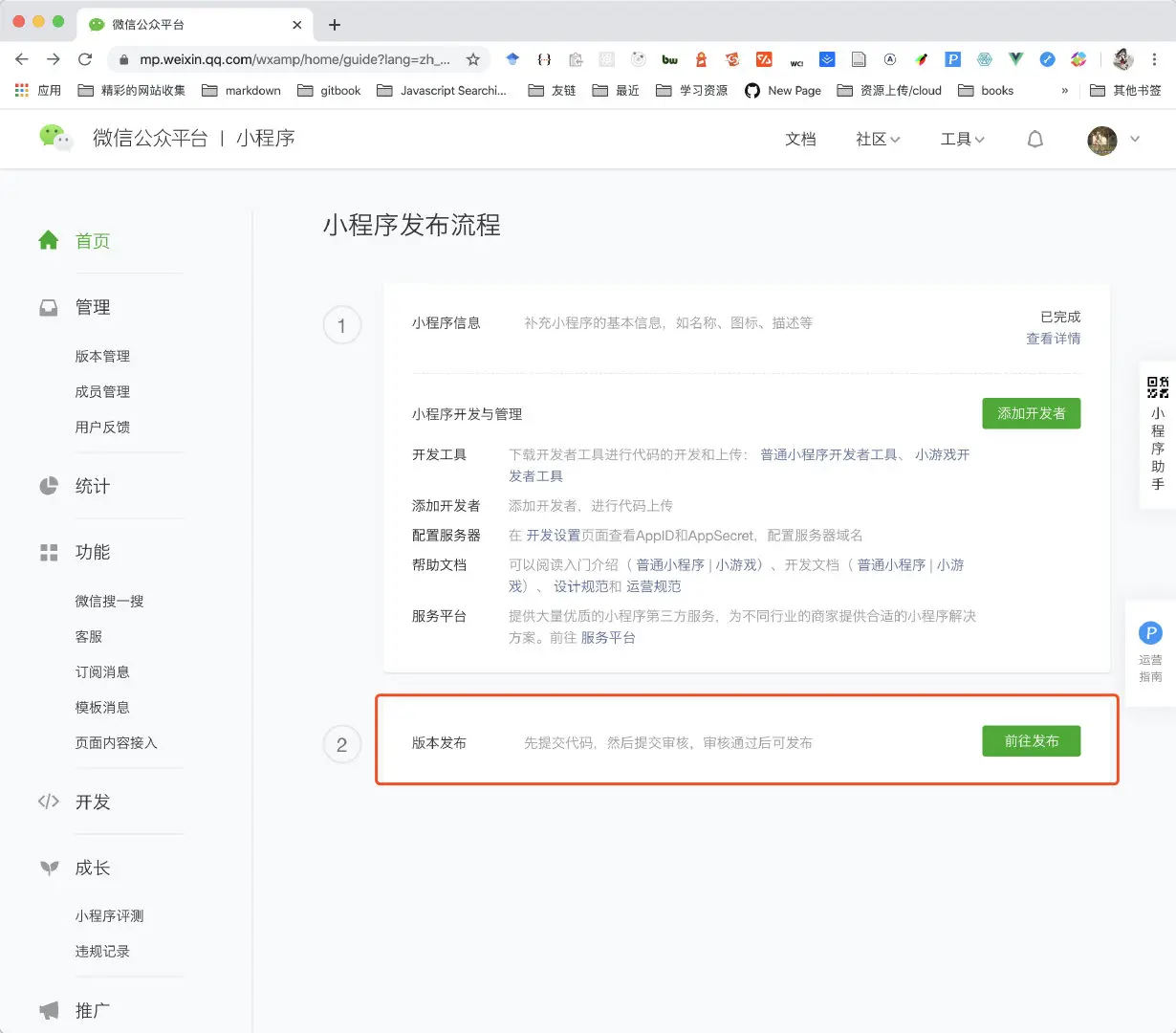1176x1033 pixels.
Task: Expand the 社区 dropdown menu
Action: coord(878,140)
